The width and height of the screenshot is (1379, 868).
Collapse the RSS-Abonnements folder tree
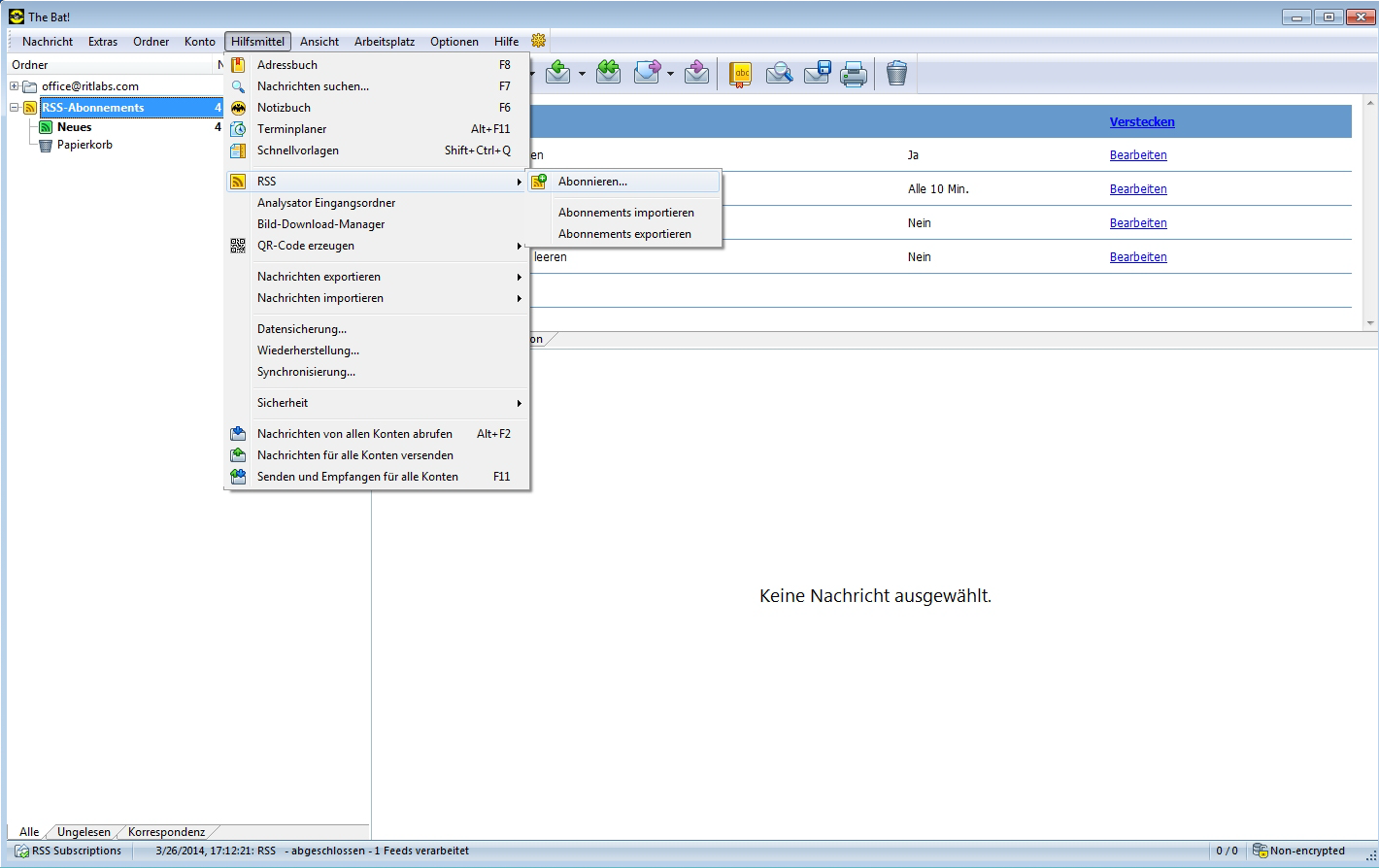point(15,108)
